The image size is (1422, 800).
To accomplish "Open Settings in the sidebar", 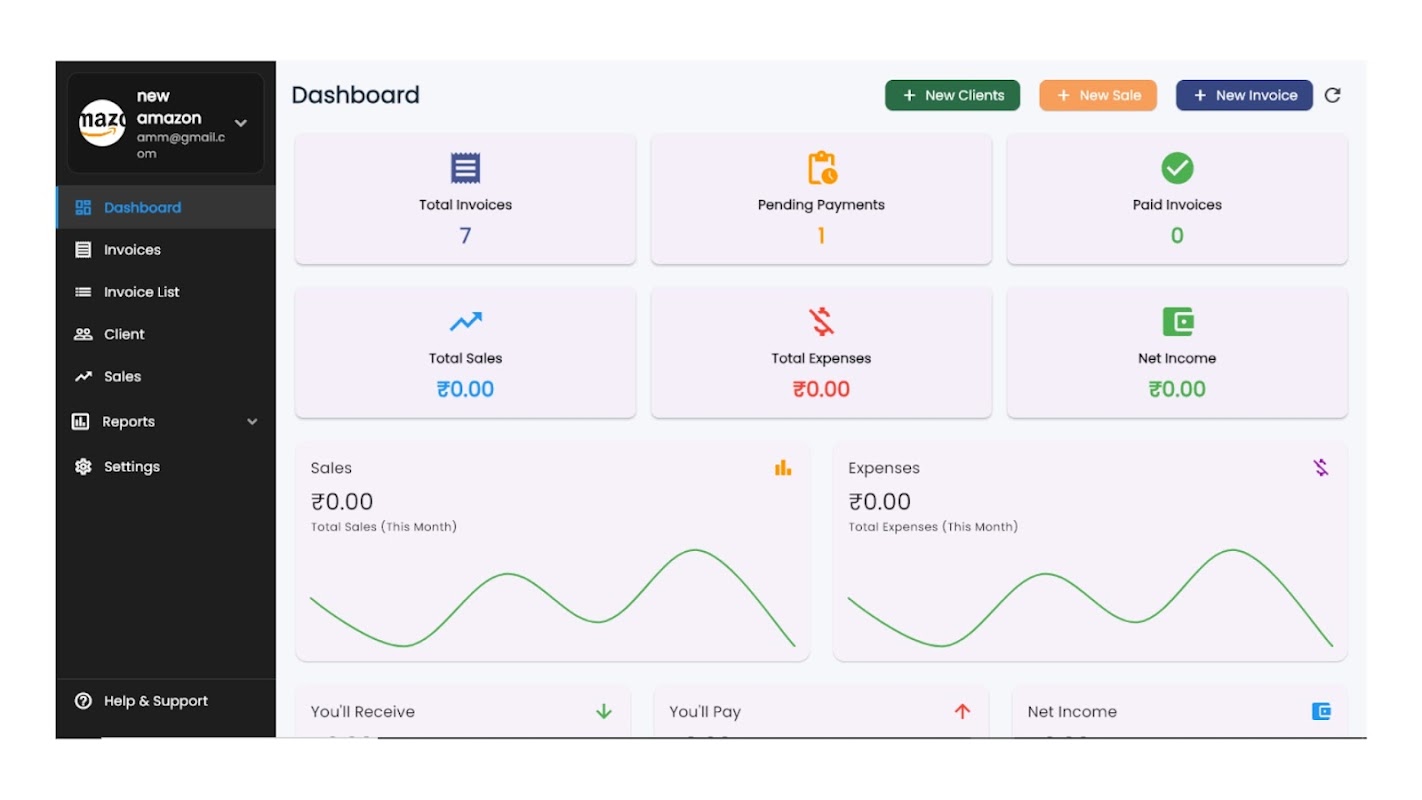I will pos(131,467).
